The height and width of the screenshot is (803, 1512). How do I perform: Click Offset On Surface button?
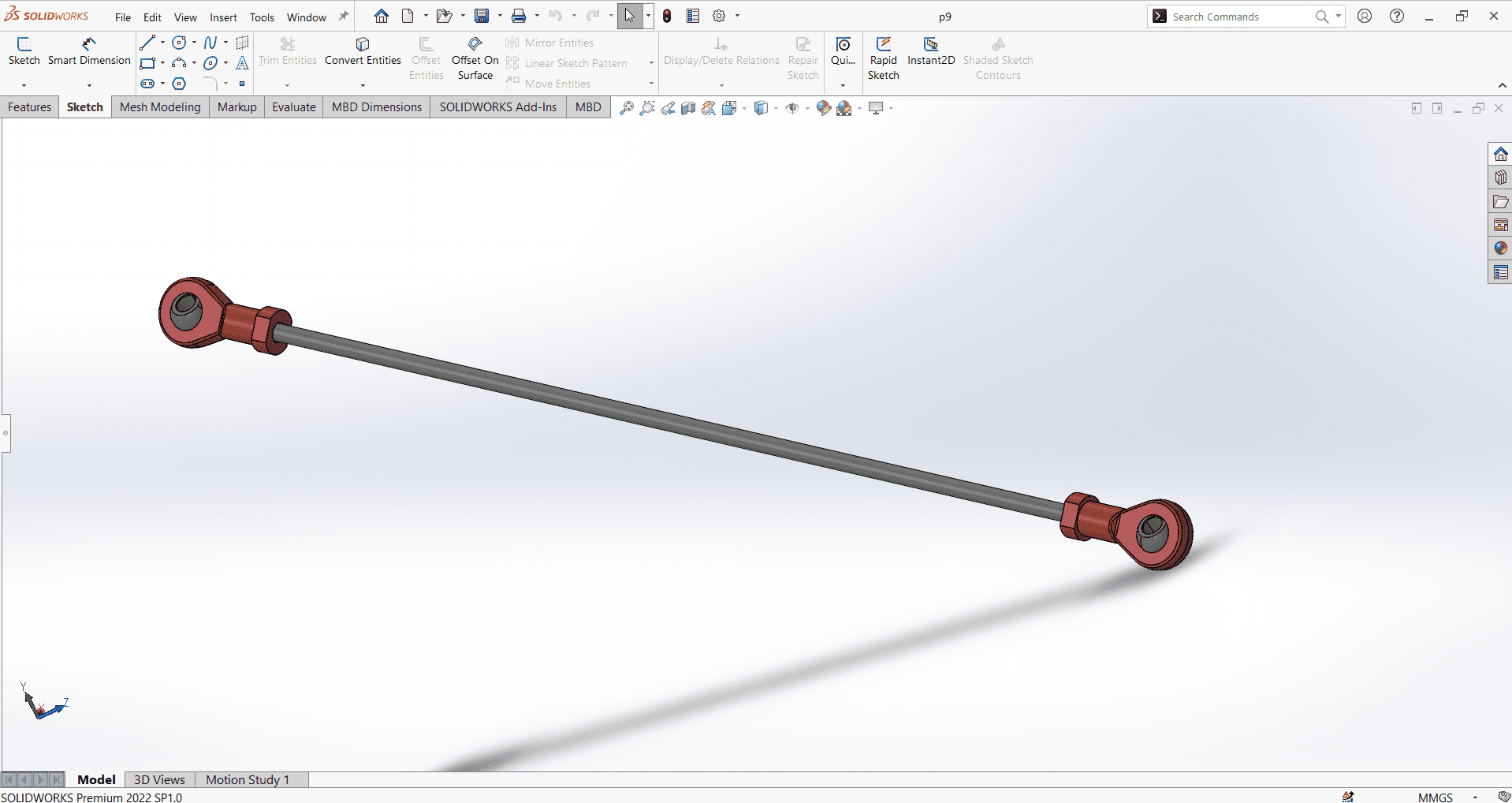click(x=475, y=58)
